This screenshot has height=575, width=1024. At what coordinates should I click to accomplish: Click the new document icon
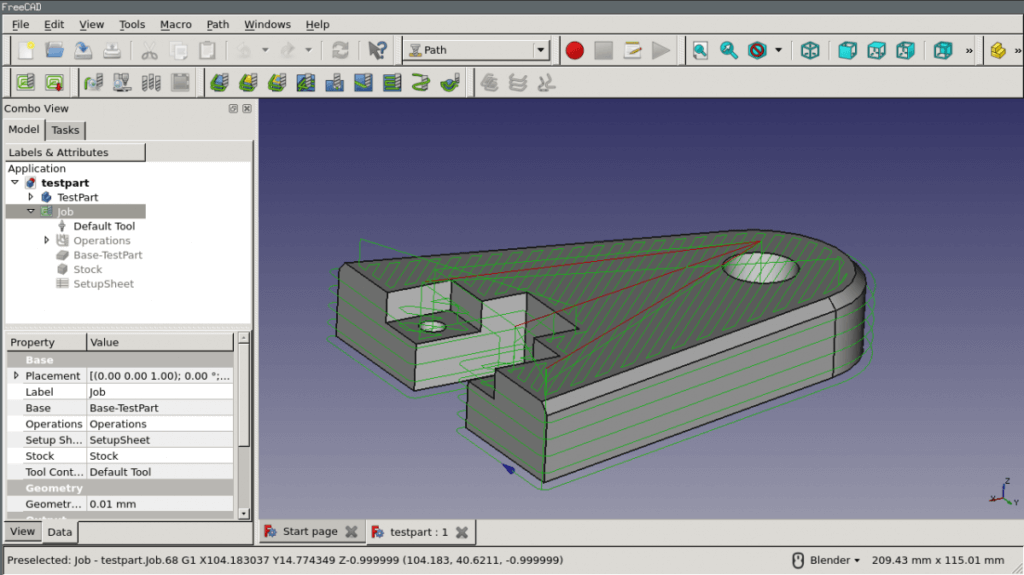26,50
